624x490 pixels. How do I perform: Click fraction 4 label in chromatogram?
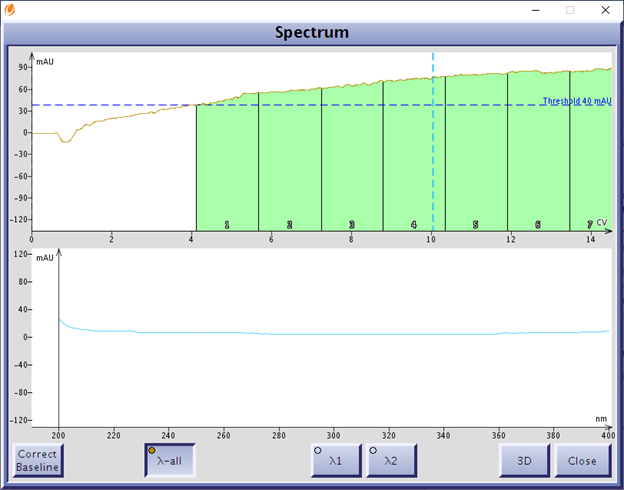[x=414, y=225]
